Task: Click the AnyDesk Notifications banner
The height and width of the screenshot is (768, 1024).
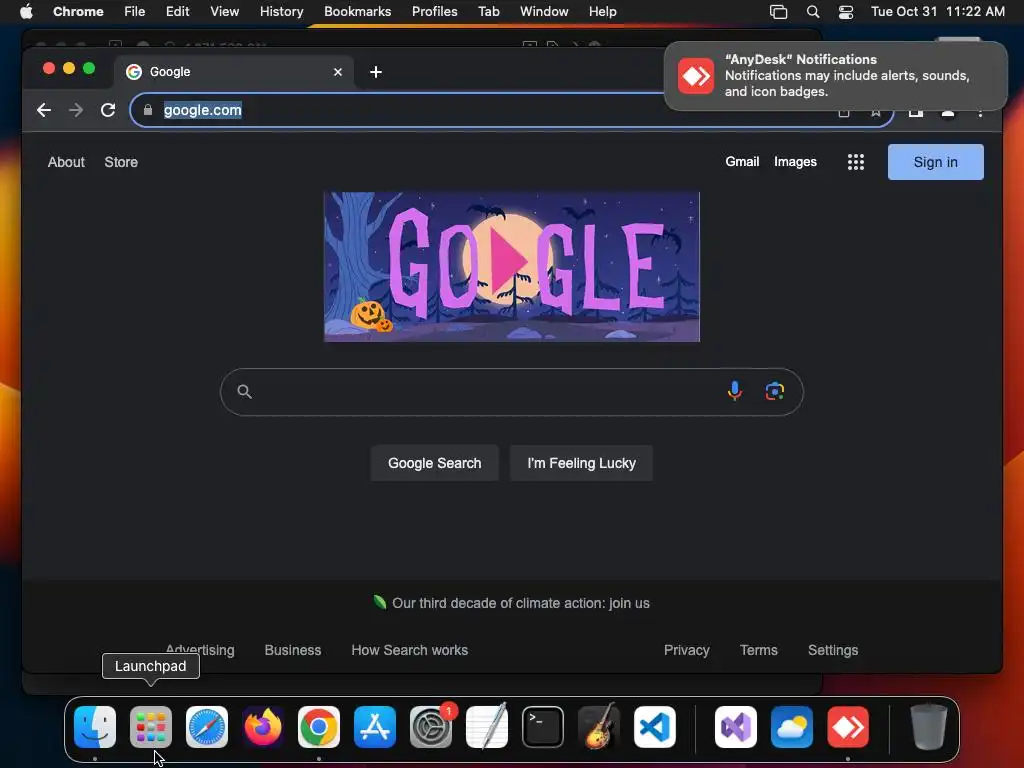Action: (835, 76)
